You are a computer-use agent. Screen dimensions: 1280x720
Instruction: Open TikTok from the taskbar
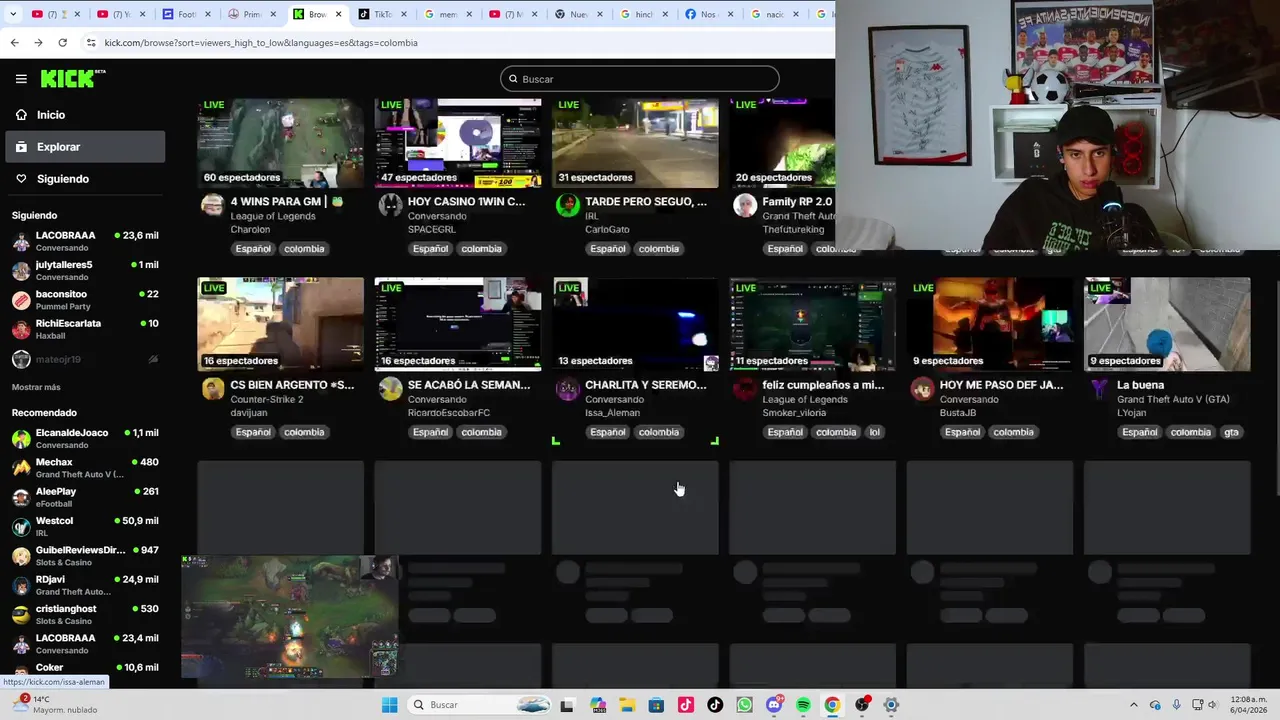(x=715, y=705)
